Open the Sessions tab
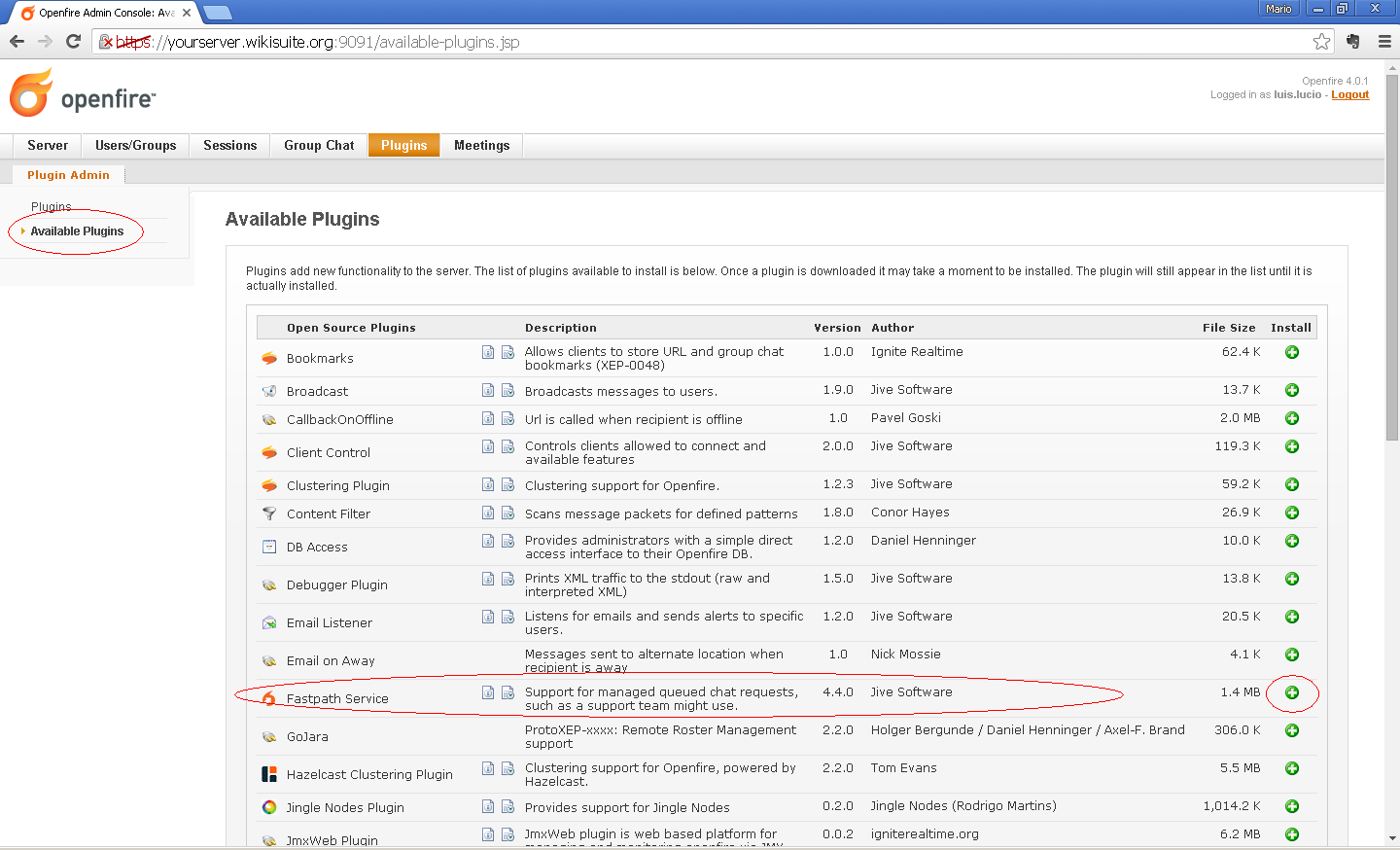Viewport: 1400px width, 850px height. point(230,146)
